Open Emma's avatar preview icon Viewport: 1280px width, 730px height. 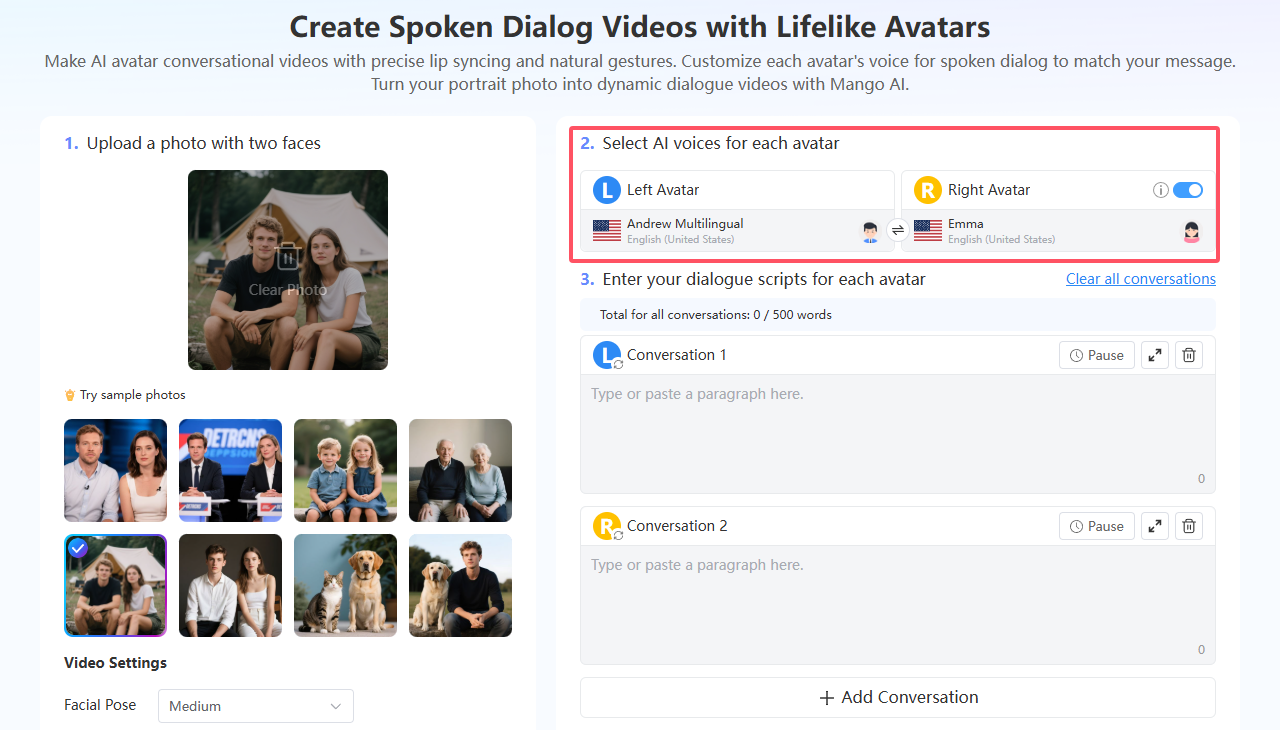pyautogui.click(x=1191, y=231)
